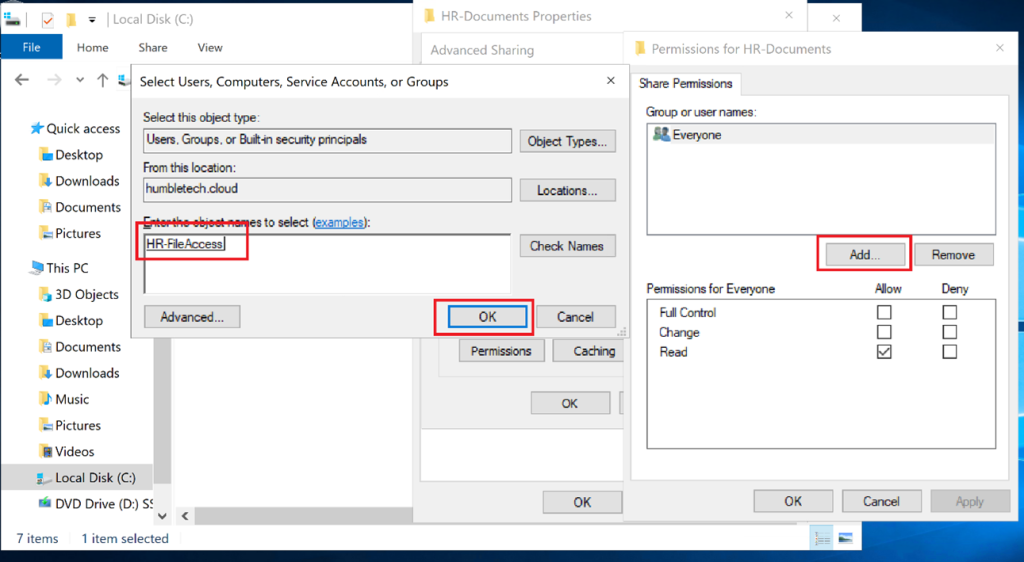Click the 3D Objects folder icon
Viewport: 1024px width, 562px height.
click(45, 295)
